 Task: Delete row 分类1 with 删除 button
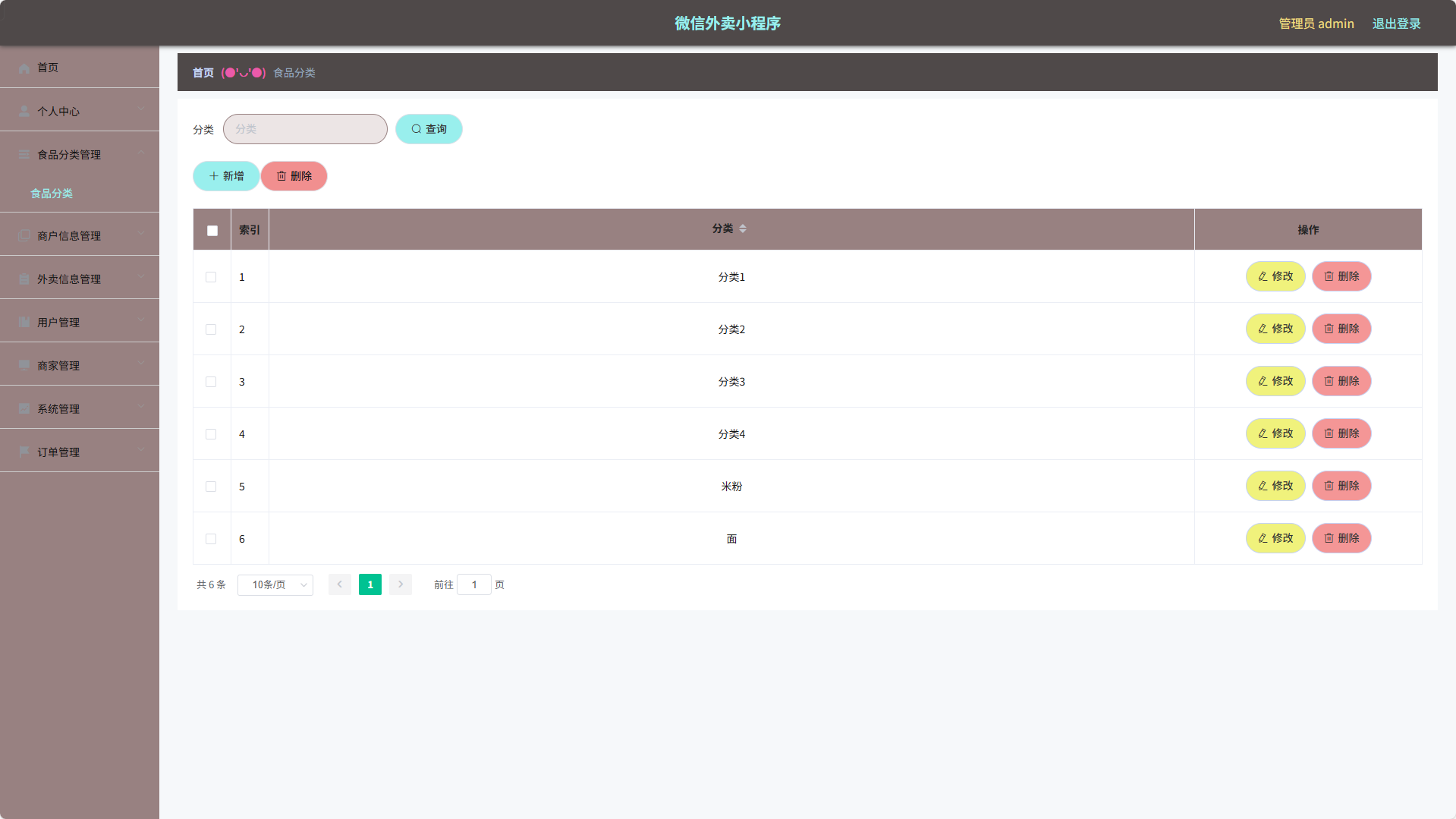pos(1341,276)
